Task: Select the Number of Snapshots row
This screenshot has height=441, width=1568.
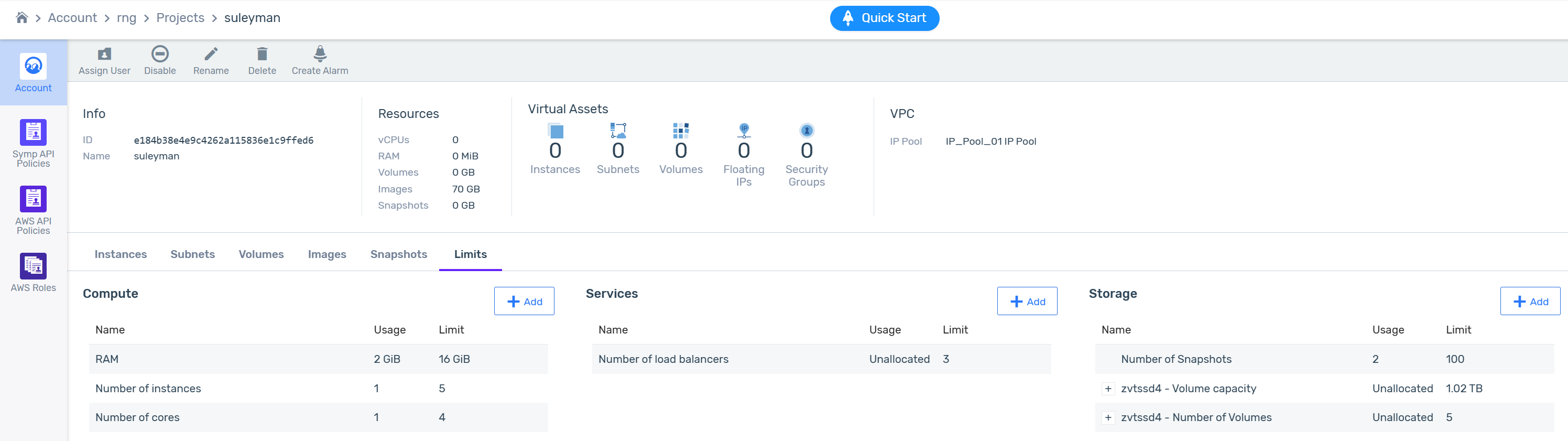Action: [x=1324, y=359]
